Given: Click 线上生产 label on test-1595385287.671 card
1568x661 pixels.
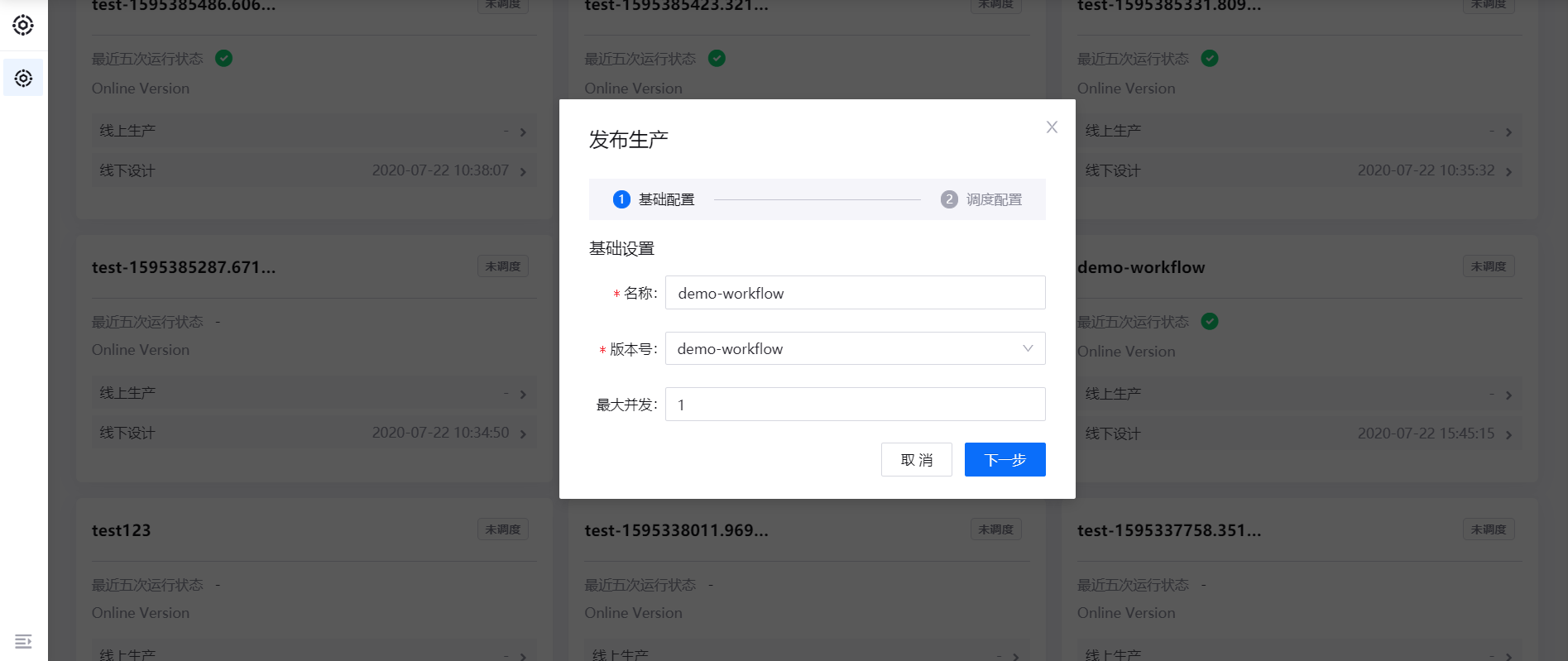Looking at the screenshot, I should coord(127,393).
